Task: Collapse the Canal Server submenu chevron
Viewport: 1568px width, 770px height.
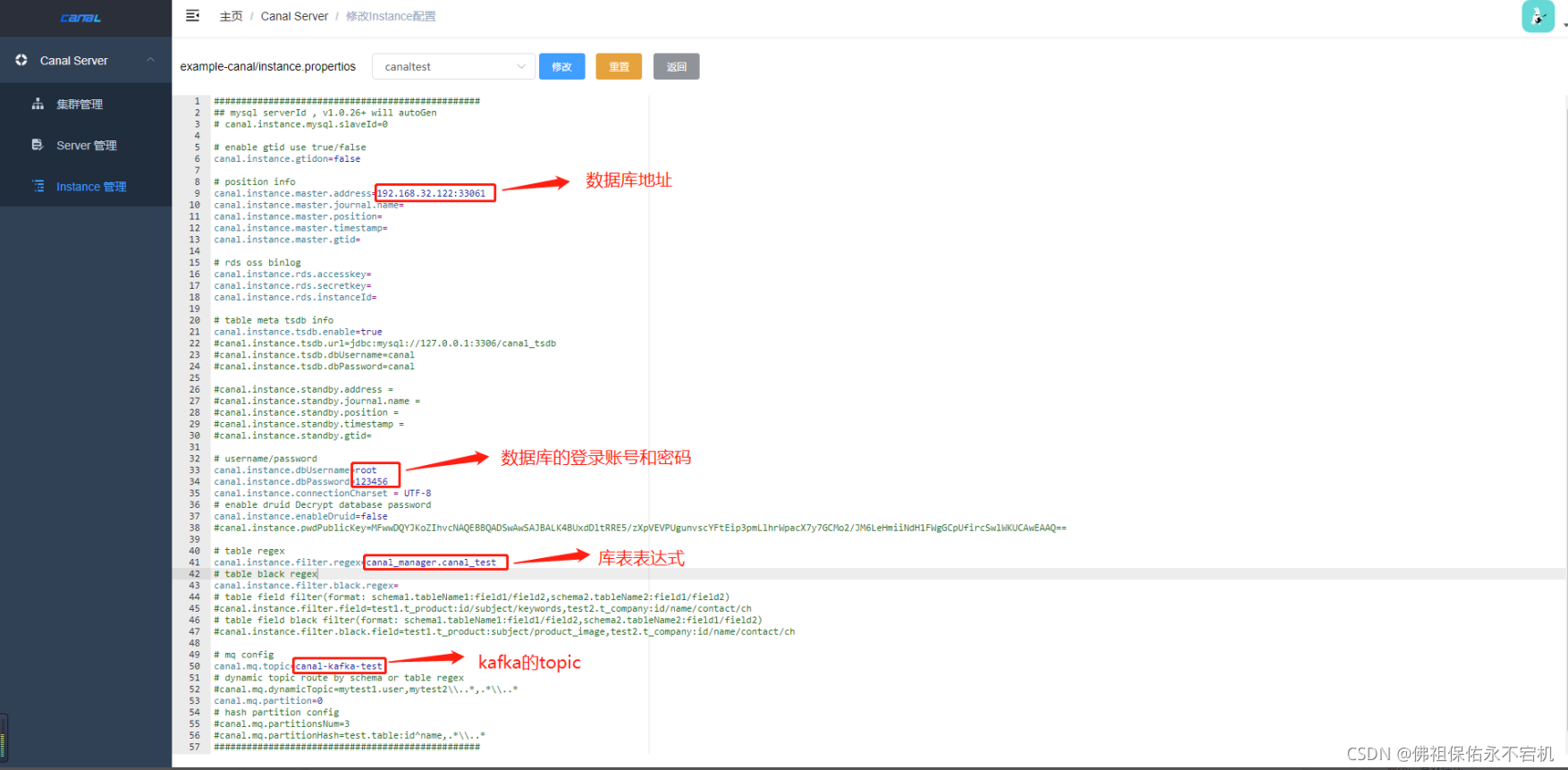Action: pyautogui.click(x=150, y=60)
